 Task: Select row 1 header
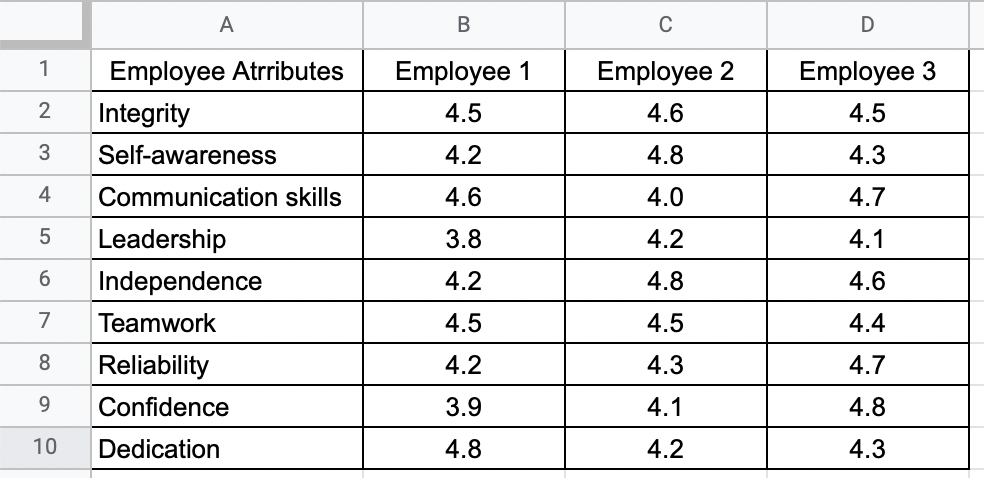[x=45, y=70]
